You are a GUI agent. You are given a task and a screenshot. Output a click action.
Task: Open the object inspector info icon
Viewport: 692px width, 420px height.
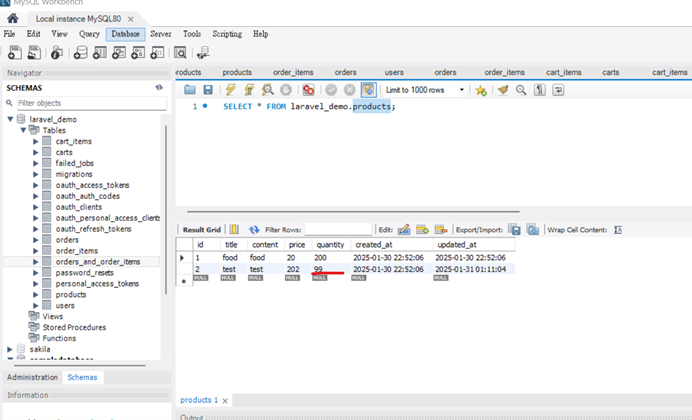coord(56,52)
